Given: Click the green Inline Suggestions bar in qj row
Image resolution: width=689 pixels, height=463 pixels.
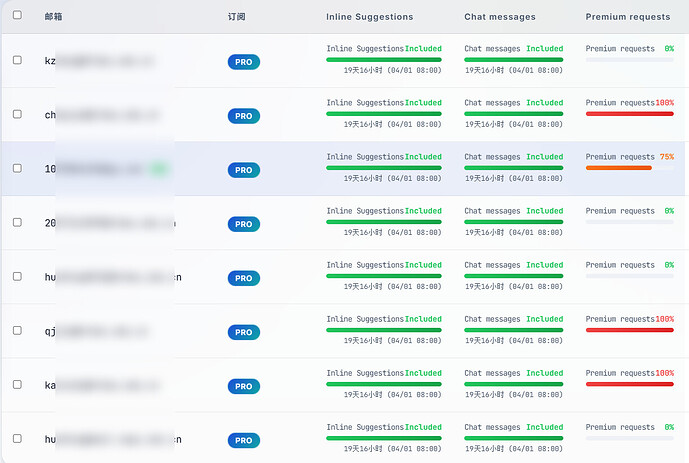Looking at the screenshot, I should pyautogui.click(x=384, y=330).
